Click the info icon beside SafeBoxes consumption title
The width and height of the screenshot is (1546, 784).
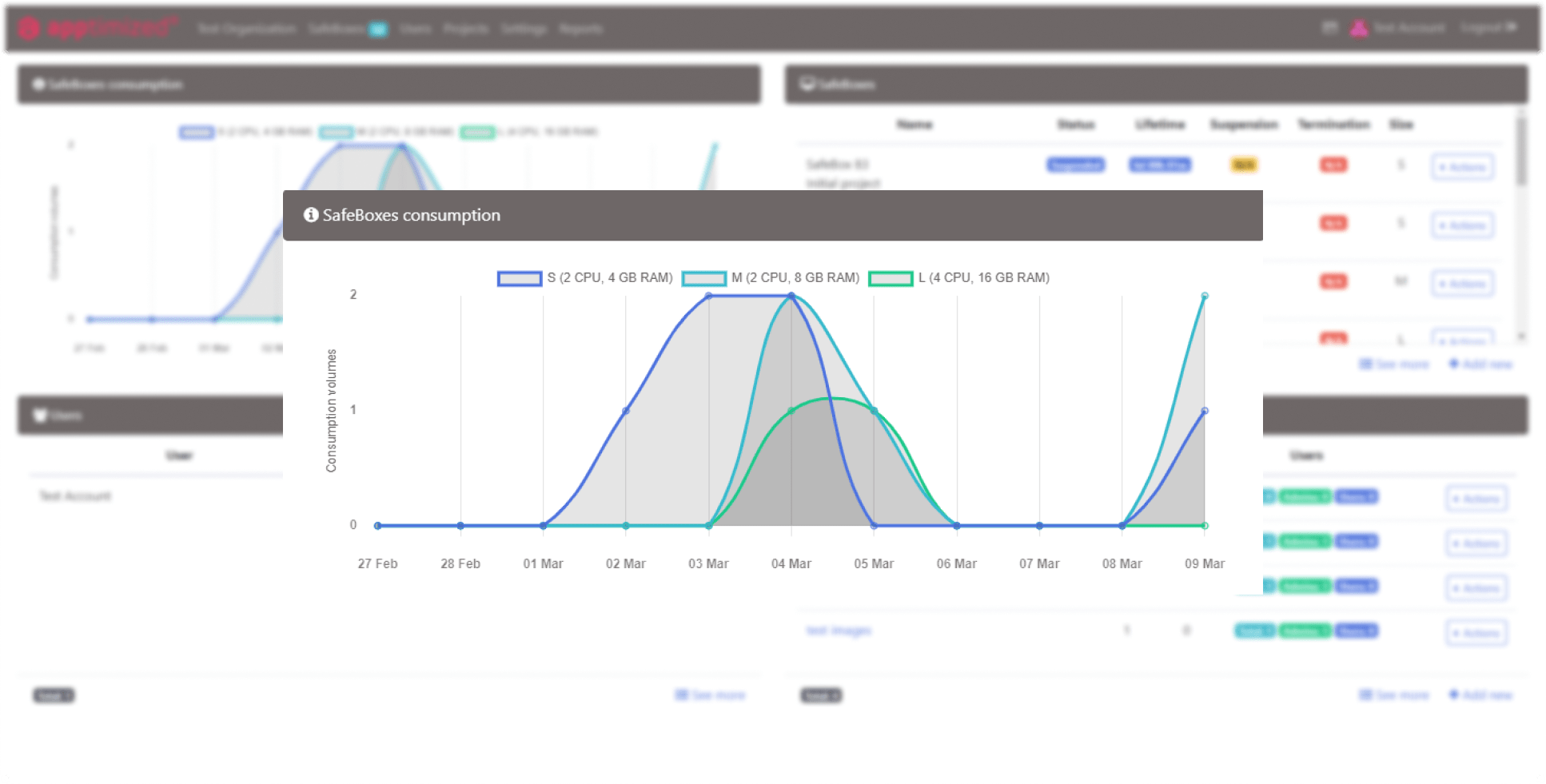point(311,215)
